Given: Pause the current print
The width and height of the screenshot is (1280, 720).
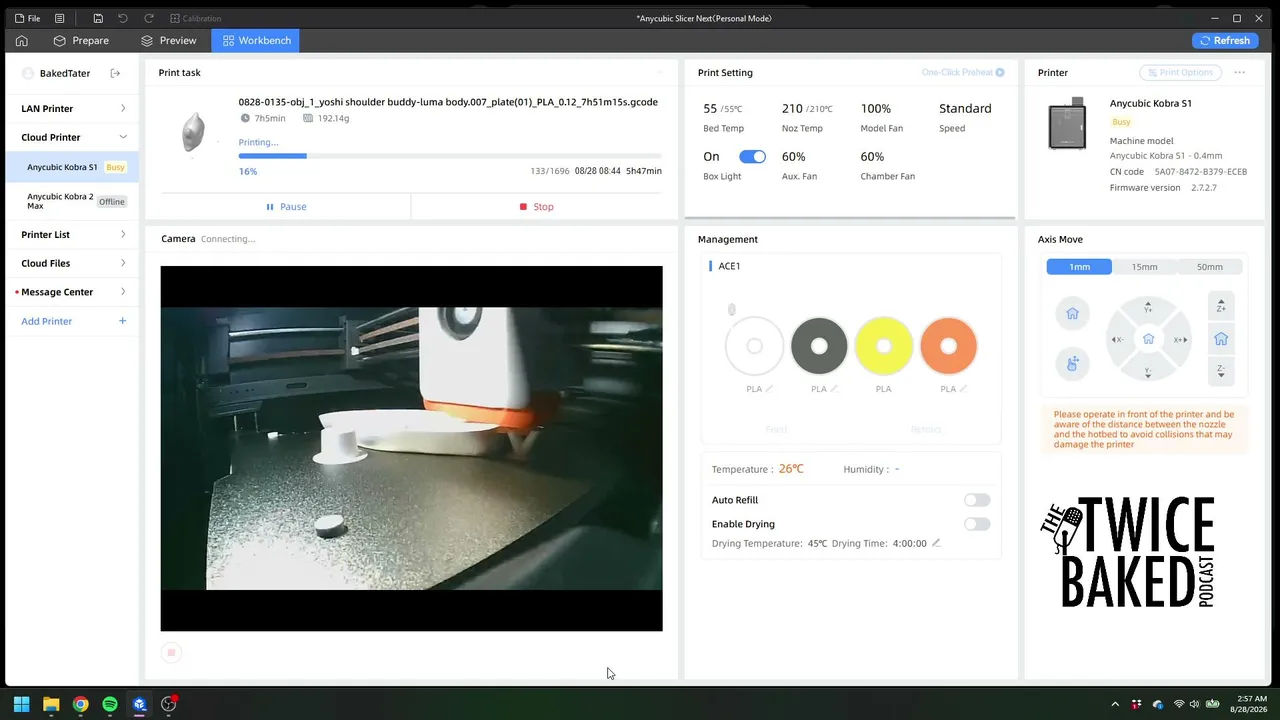Looking at the screenshot, I should (286, 207).
